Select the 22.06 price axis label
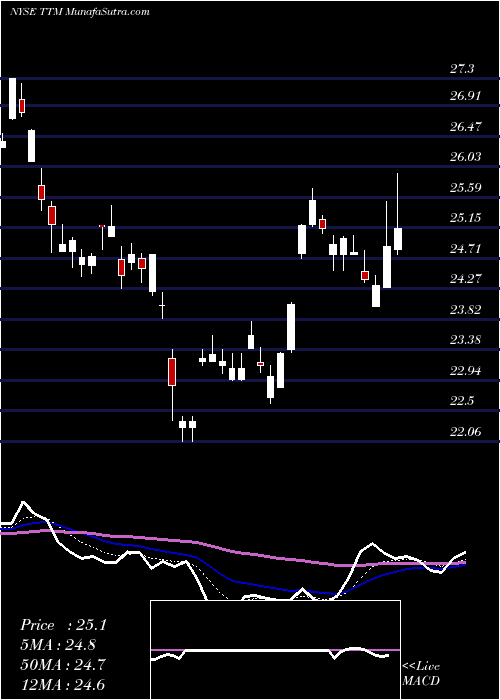 coord(465,432)
